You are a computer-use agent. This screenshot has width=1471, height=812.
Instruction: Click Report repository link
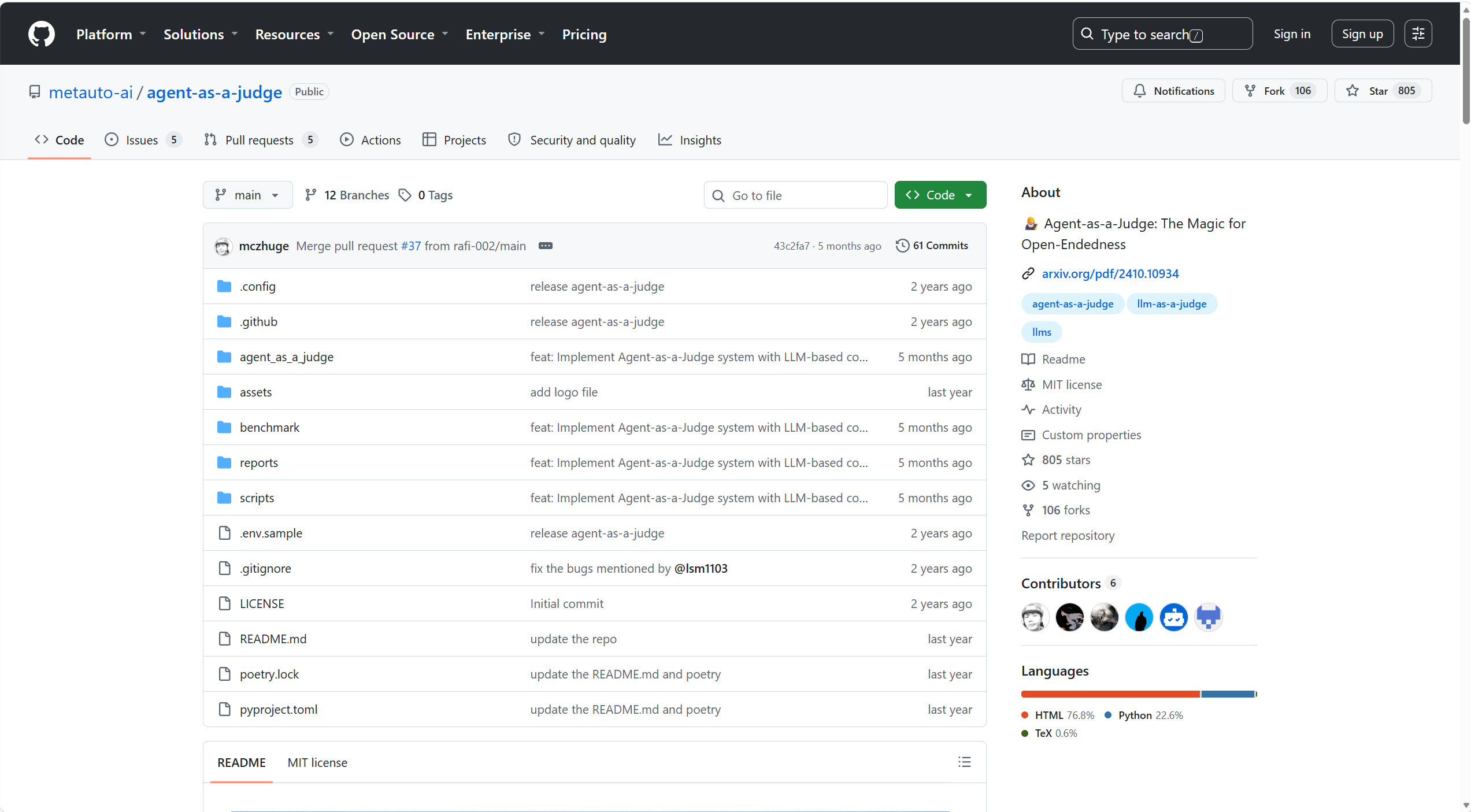coord(1068,536)
